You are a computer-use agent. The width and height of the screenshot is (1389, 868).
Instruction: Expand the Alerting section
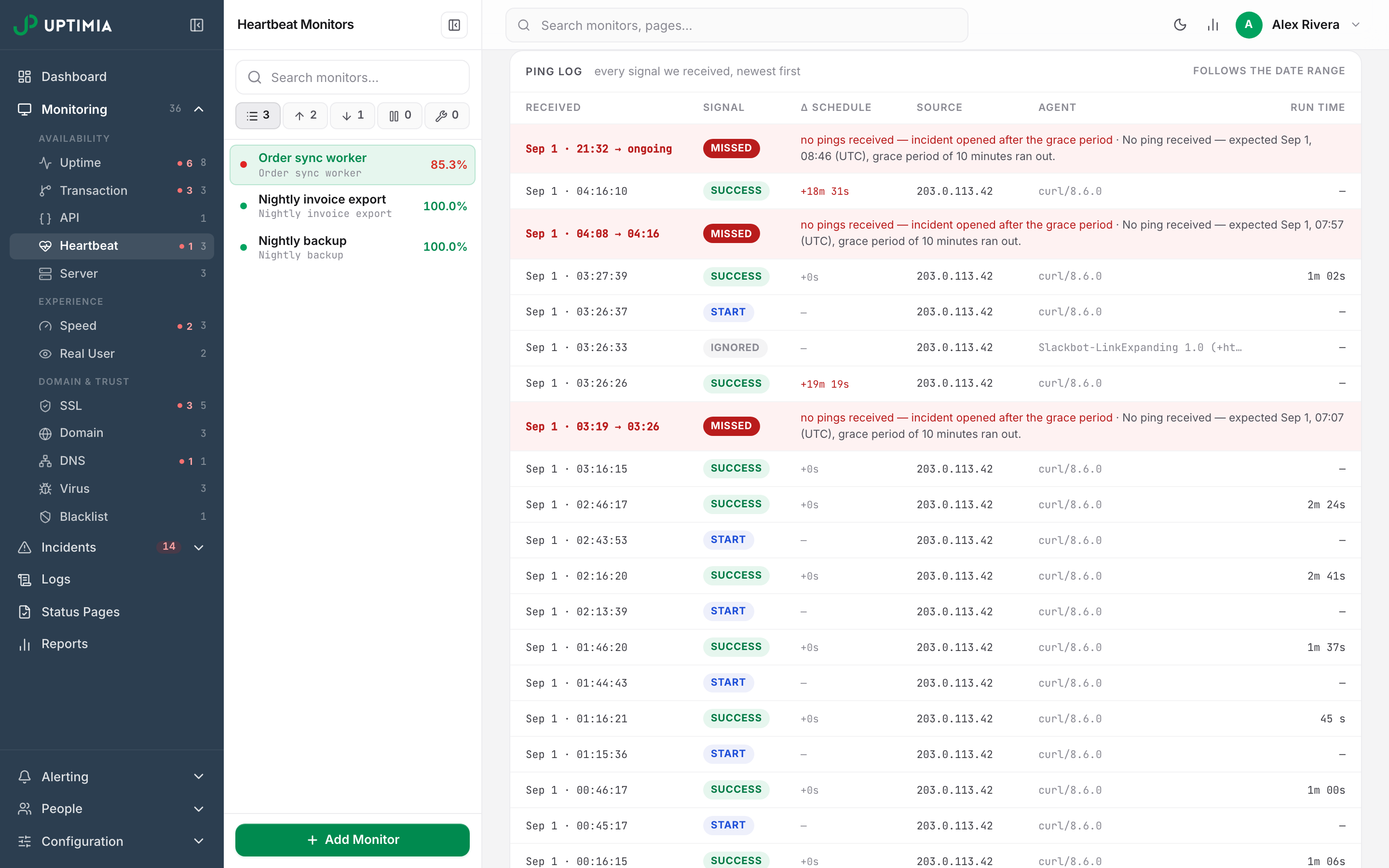[x=112, y=777]
